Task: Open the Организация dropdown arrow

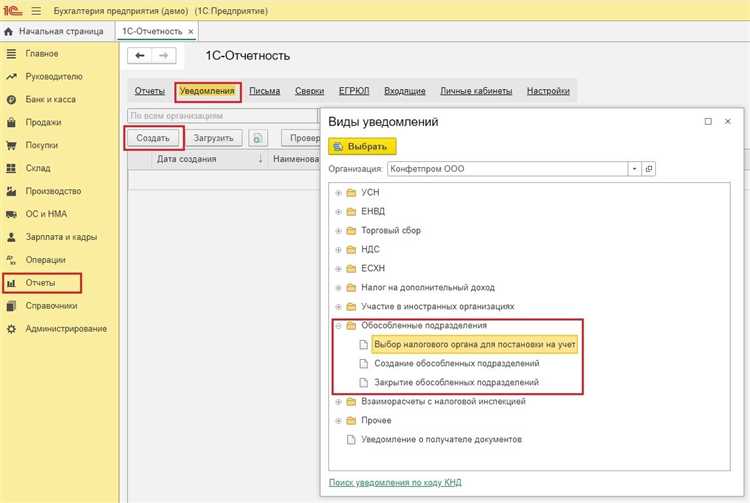Action: [x=634, y=169]
